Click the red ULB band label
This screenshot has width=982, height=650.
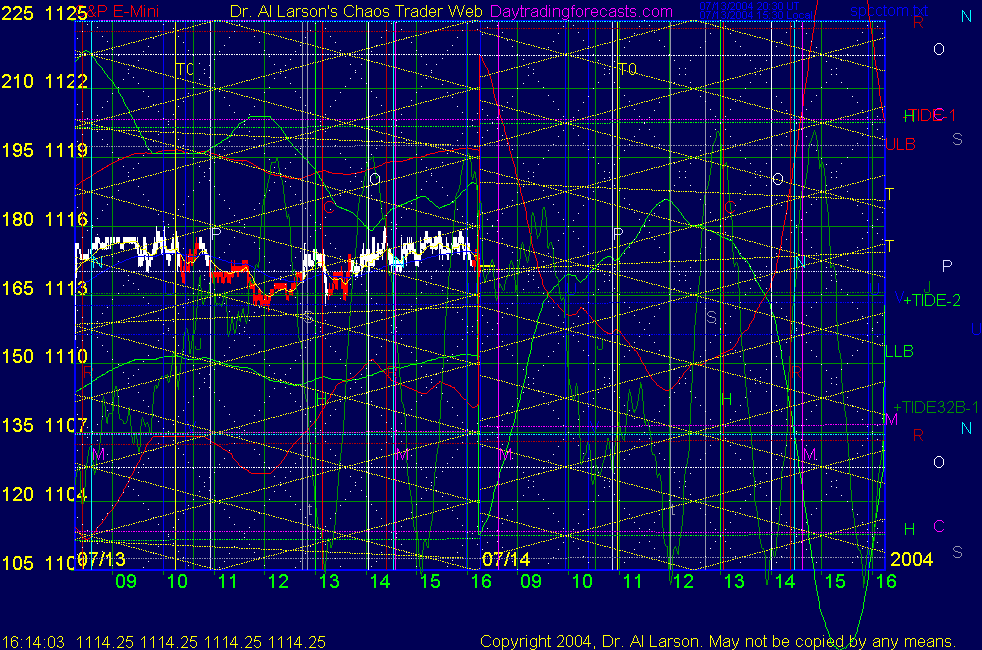pos(901,145)
